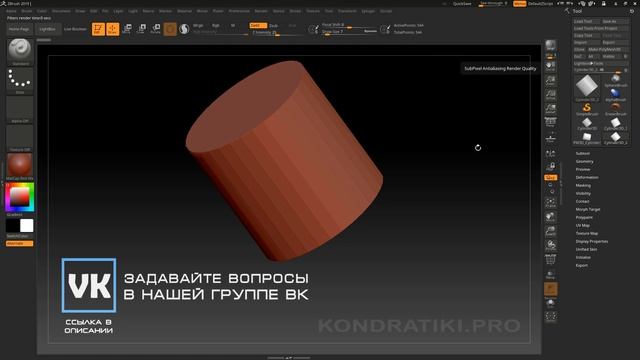Click the BPR render icon
The width and height of the screenshot is (640, 360).
(551, 45)
